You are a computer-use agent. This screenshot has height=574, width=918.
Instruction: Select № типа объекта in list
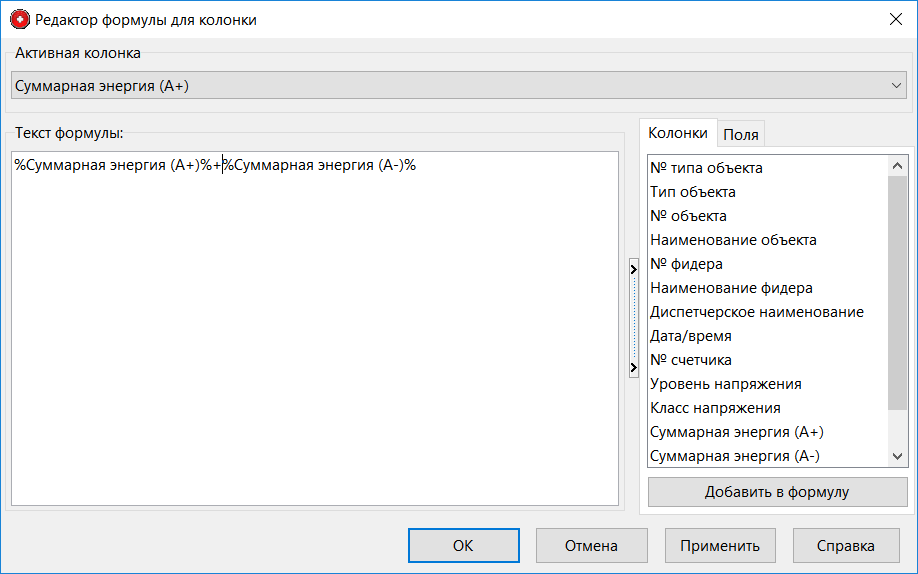coord(706,168)
